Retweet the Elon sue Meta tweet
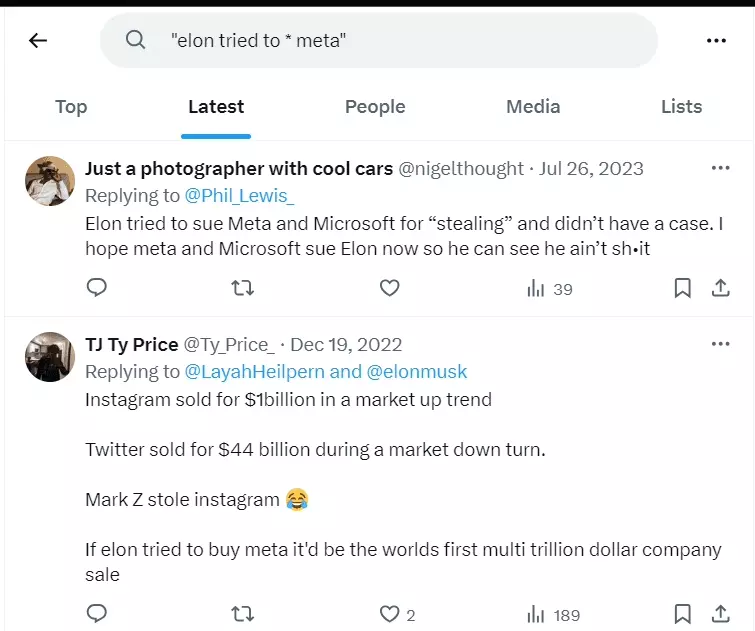Image resolution: width=755 pixels, height=631 pixels. tap(242, 288)
